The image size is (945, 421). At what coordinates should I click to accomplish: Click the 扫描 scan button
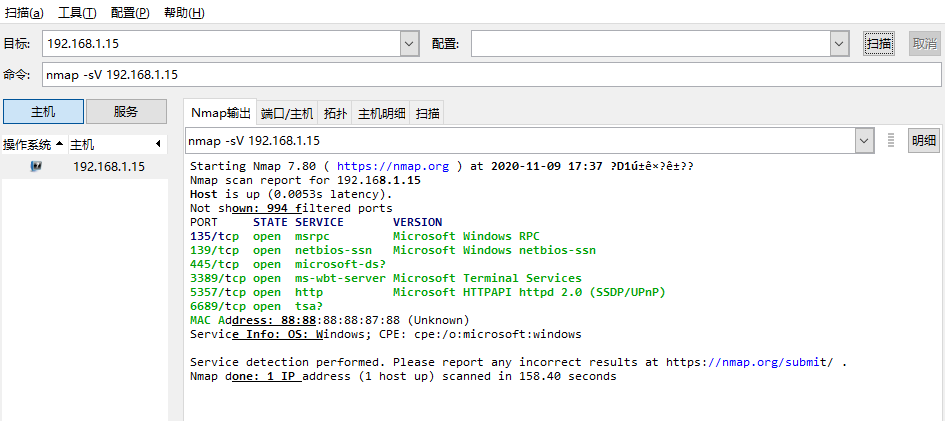tap(879, 44)
